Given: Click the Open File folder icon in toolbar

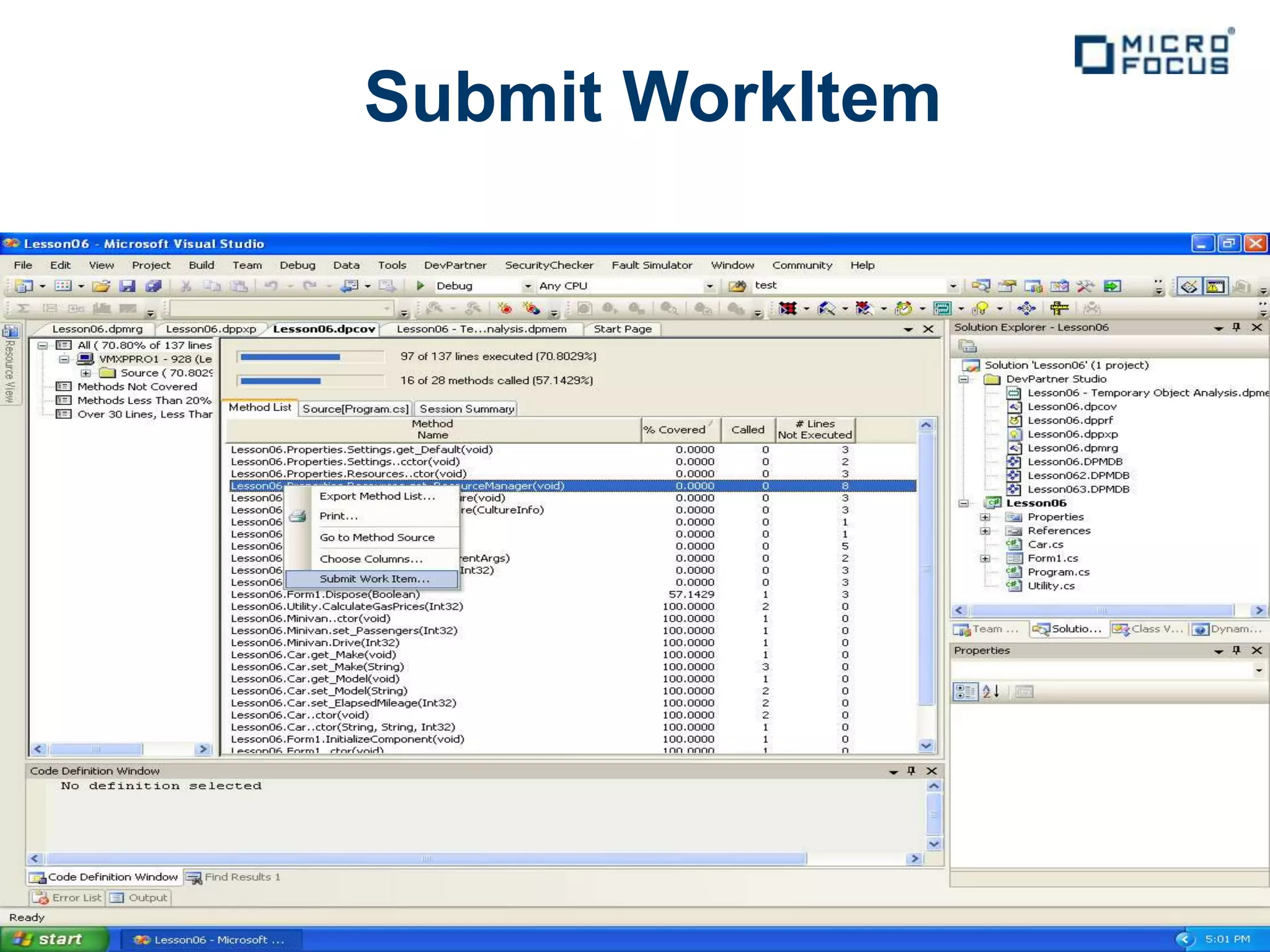Looking at the screenshot, I should pos(101,286).
